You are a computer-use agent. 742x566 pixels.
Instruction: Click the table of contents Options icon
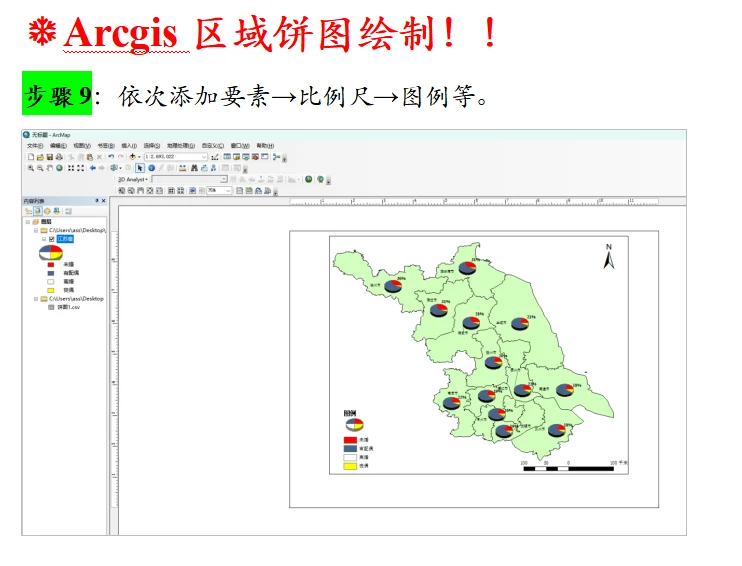[68, 211]
